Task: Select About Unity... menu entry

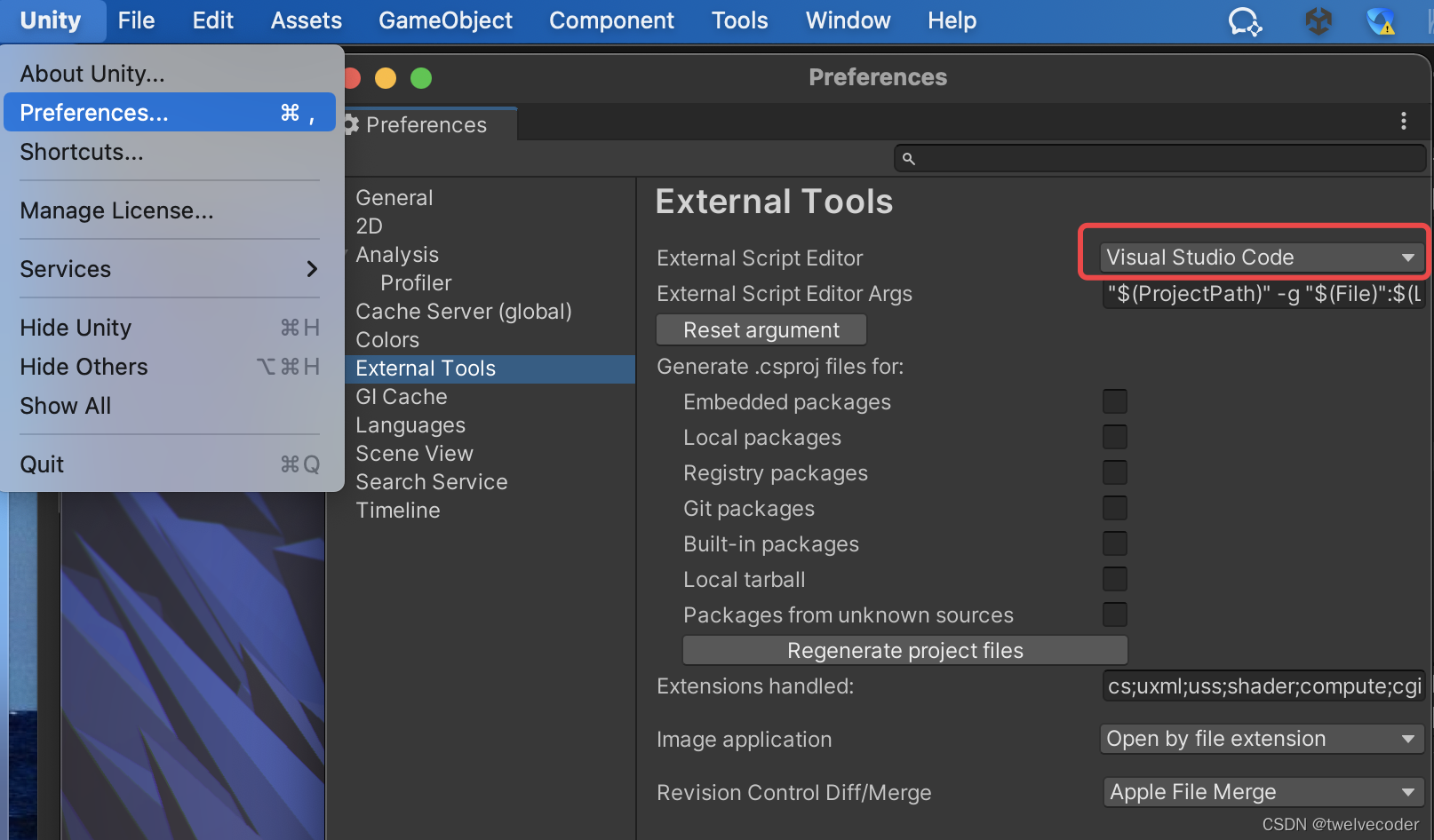Action: tap(170, 74)
